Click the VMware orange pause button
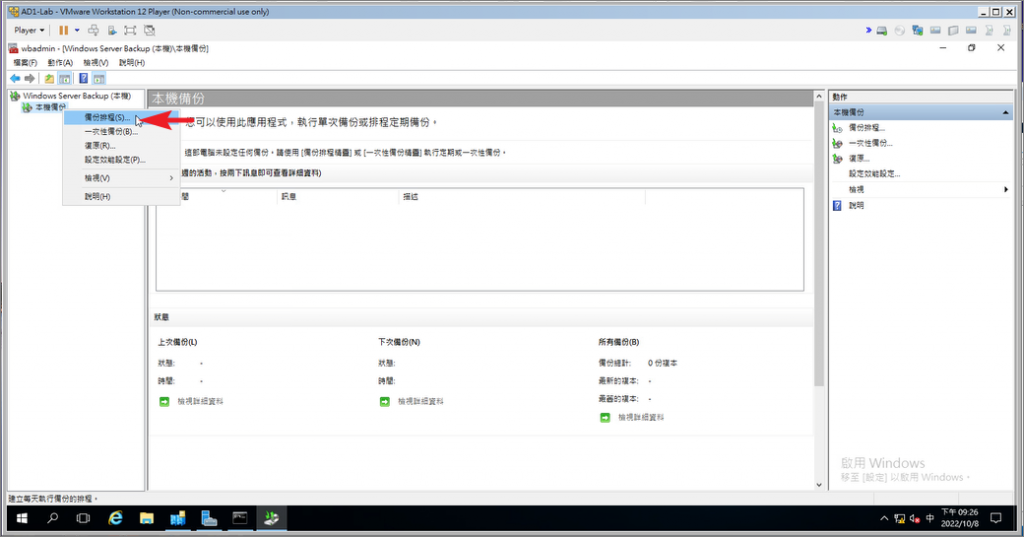 (63, 30)
